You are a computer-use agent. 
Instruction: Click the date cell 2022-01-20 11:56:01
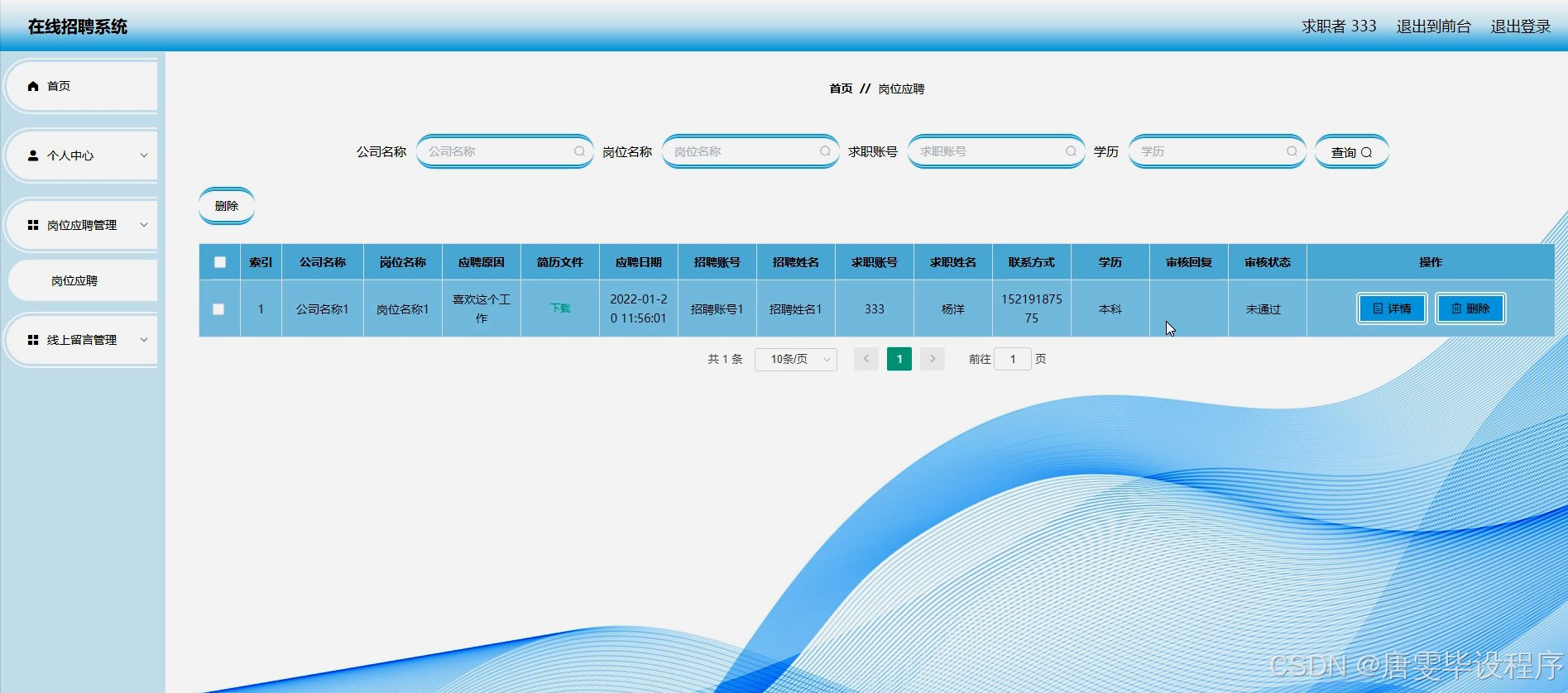639,308
